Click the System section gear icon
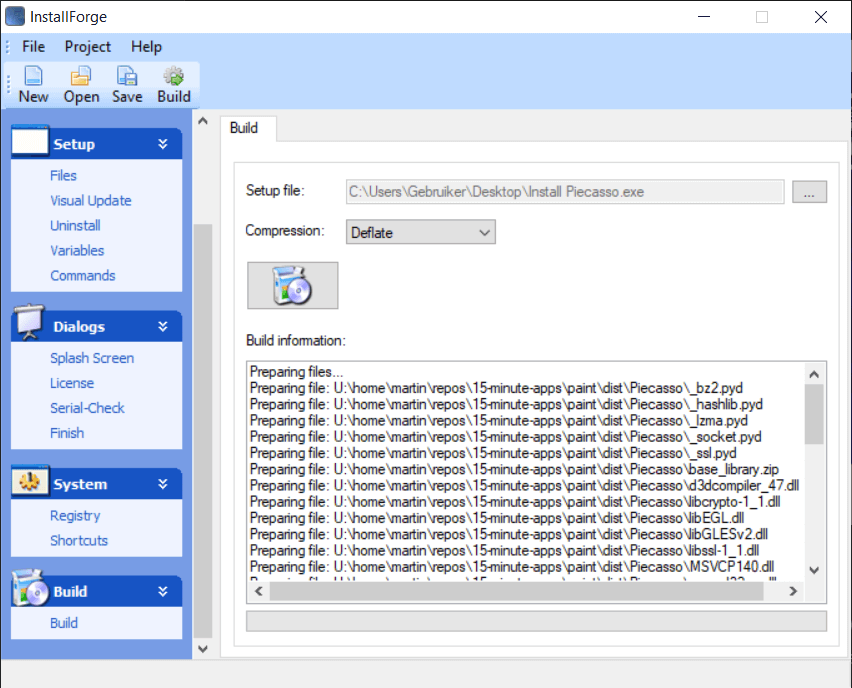Image resolution: width=852 pixels, height=688 pixels. tap(30, 481)
